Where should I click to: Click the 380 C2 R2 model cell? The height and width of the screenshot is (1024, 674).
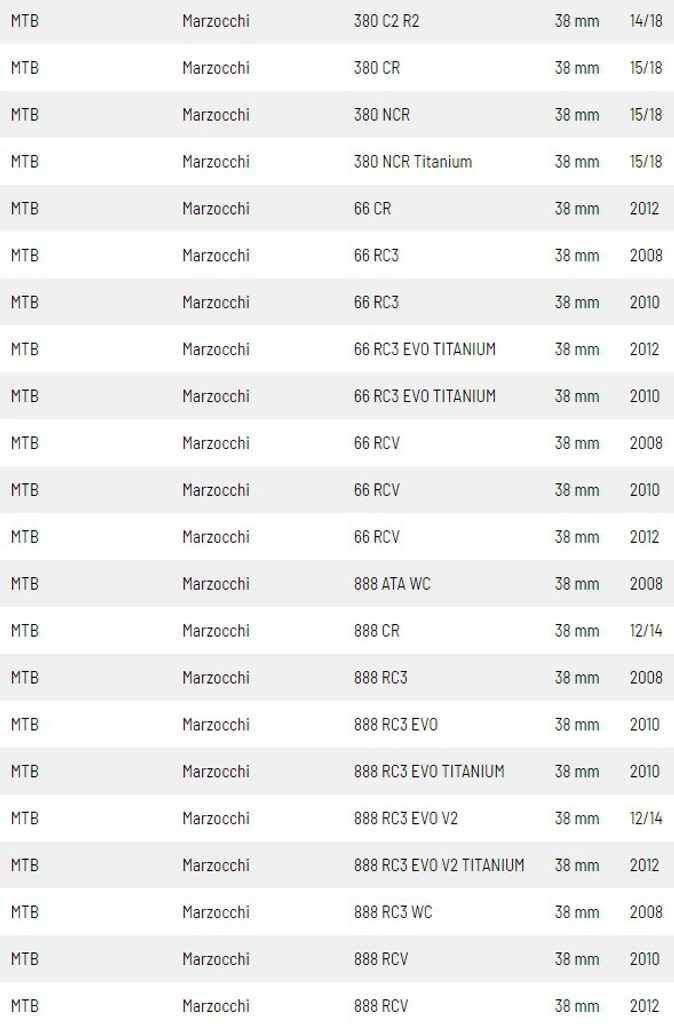[387, 21]
